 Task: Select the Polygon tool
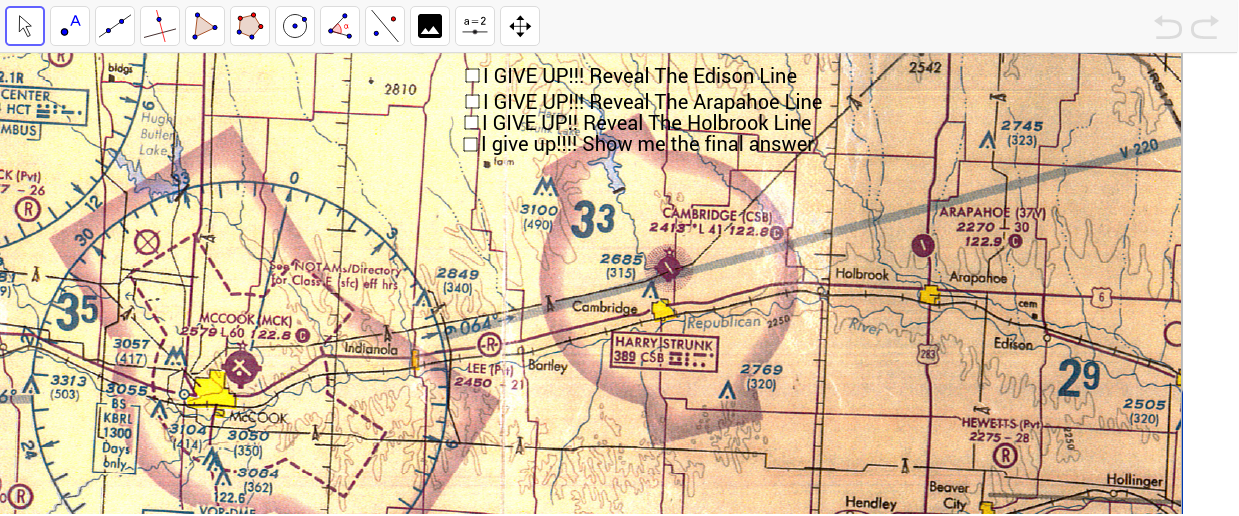205,26
